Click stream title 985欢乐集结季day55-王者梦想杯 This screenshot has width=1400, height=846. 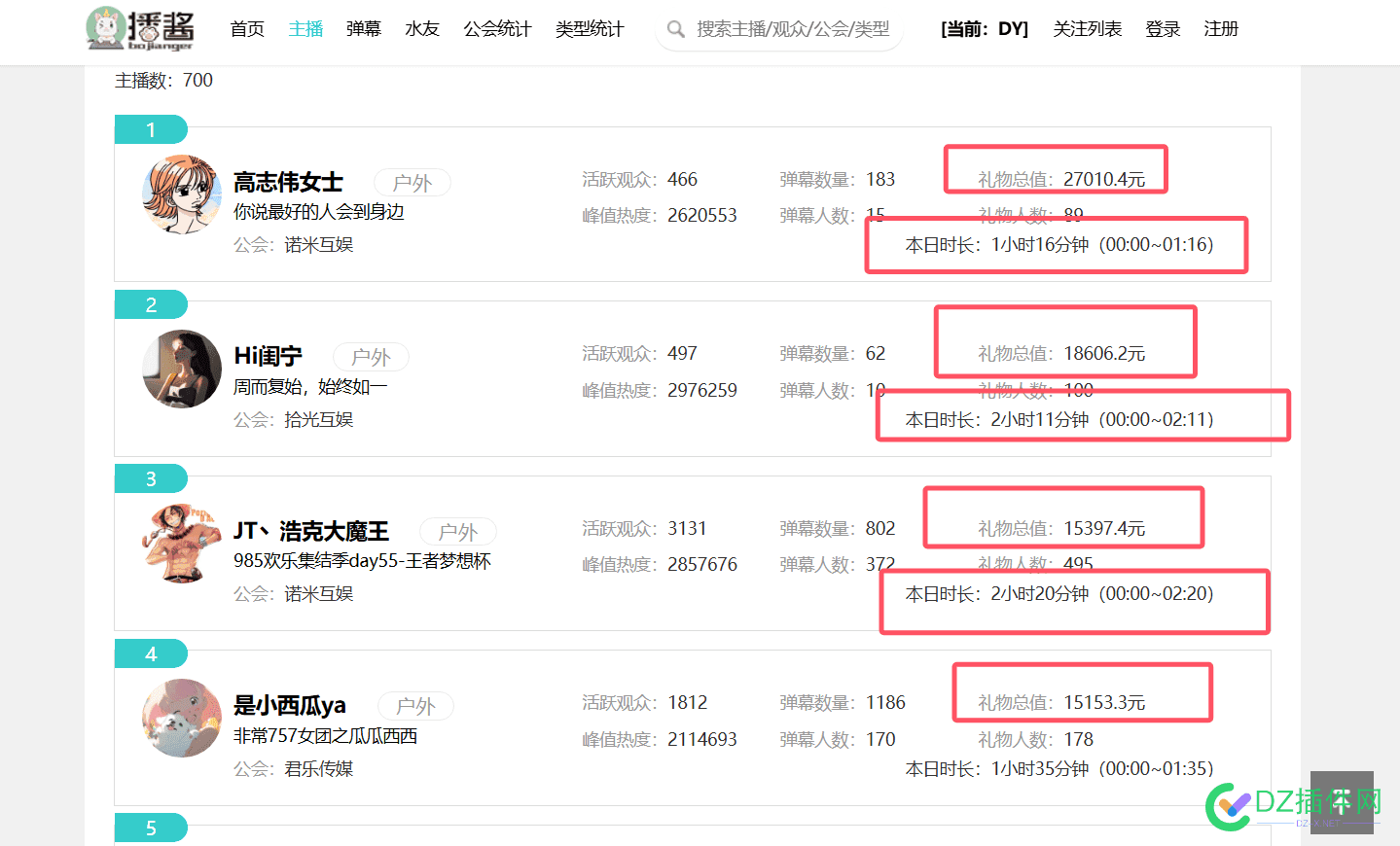tap(362, 561)
